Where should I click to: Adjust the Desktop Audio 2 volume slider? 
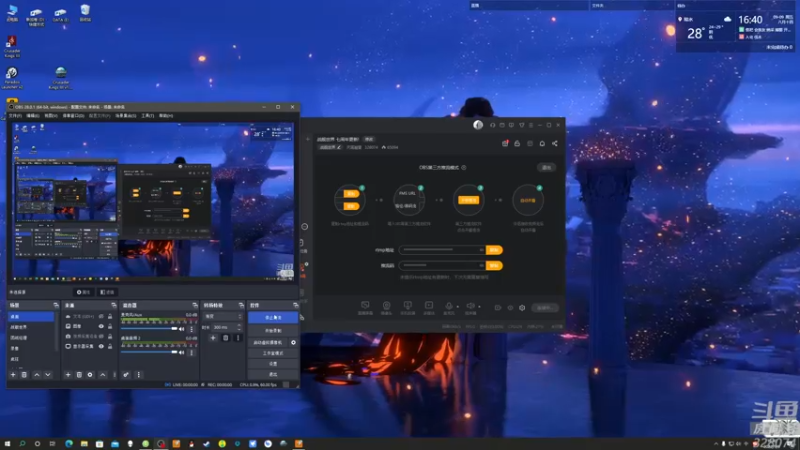(x=149, y=352)
